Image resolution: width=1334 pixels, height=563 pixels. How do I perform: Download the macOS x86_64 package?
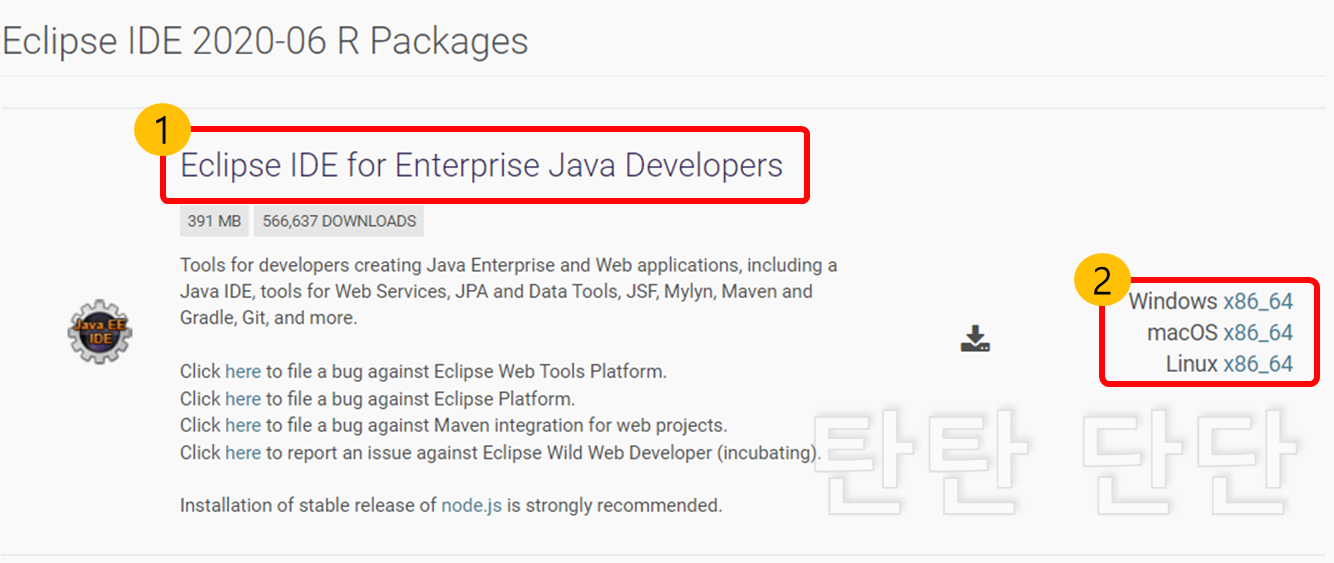click(1258, 332)
